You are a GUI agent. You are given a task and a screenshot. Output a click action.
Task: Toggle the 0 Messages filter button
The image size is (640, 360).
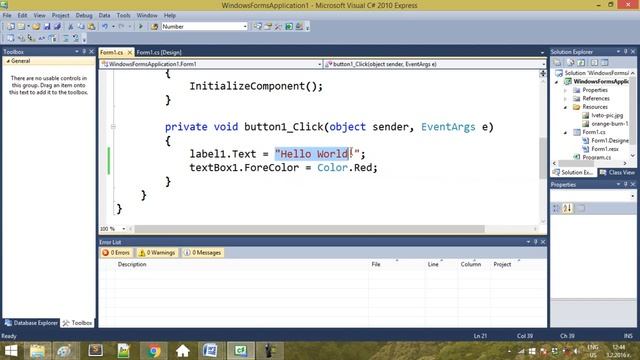(202, 253)
